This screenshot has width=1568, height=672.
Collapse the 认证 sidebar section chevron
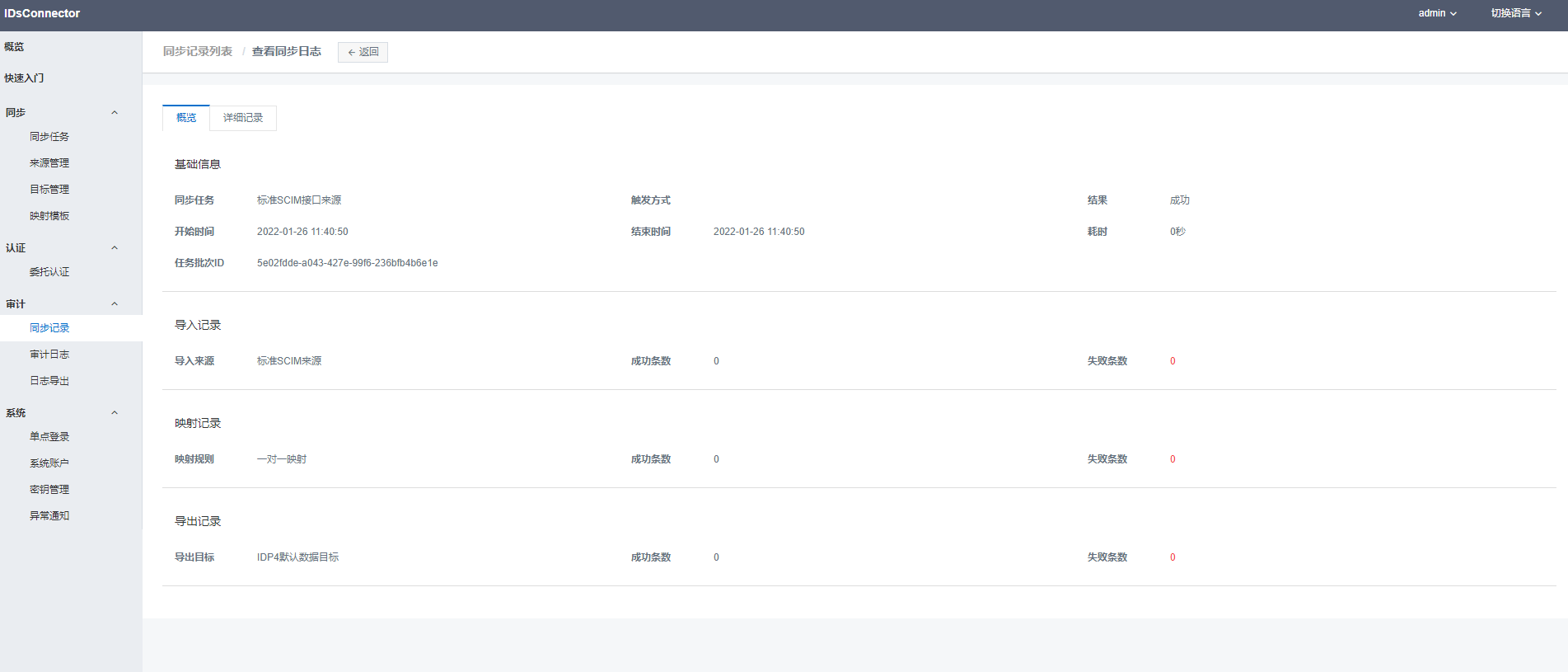115,248
